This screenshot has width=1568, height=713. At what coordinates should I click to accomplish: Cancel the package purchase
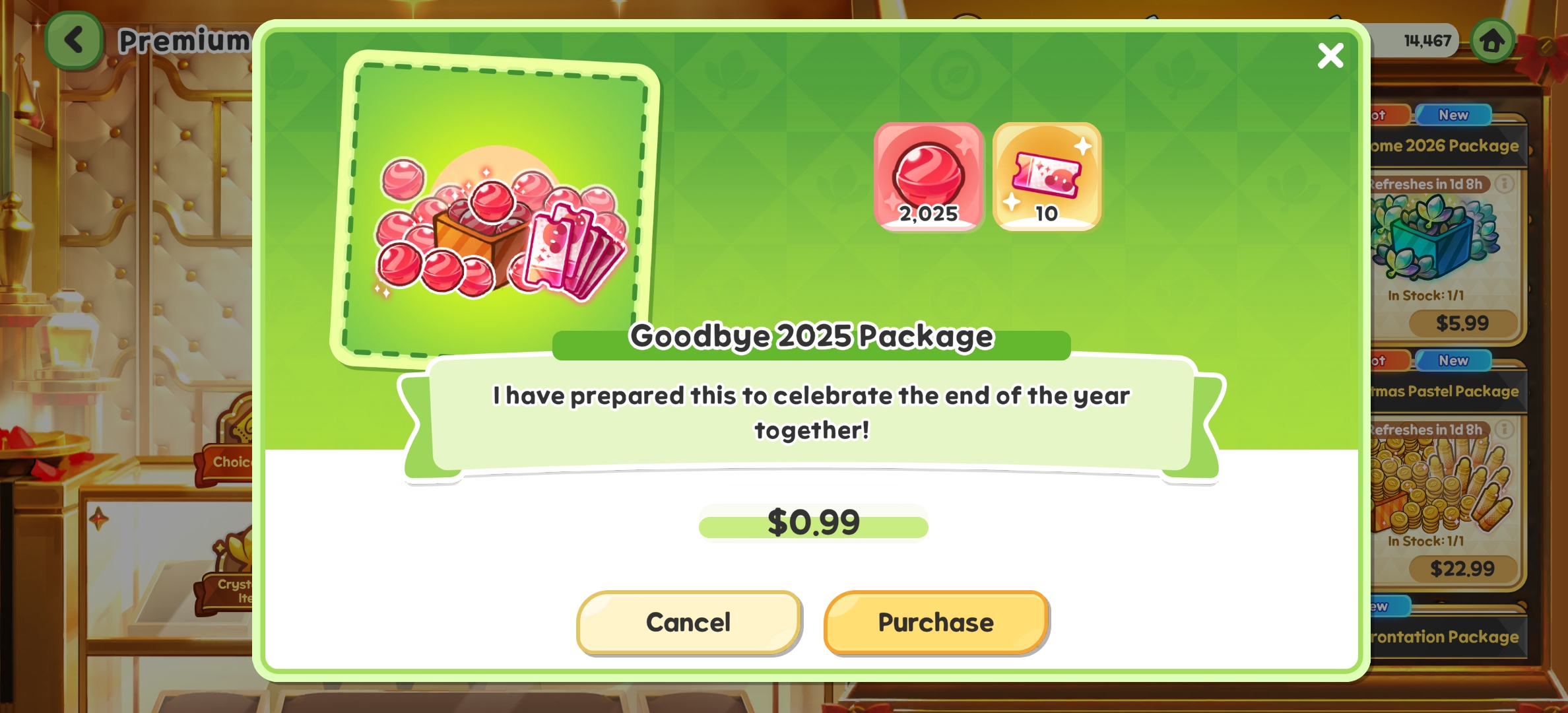[688, 623]
